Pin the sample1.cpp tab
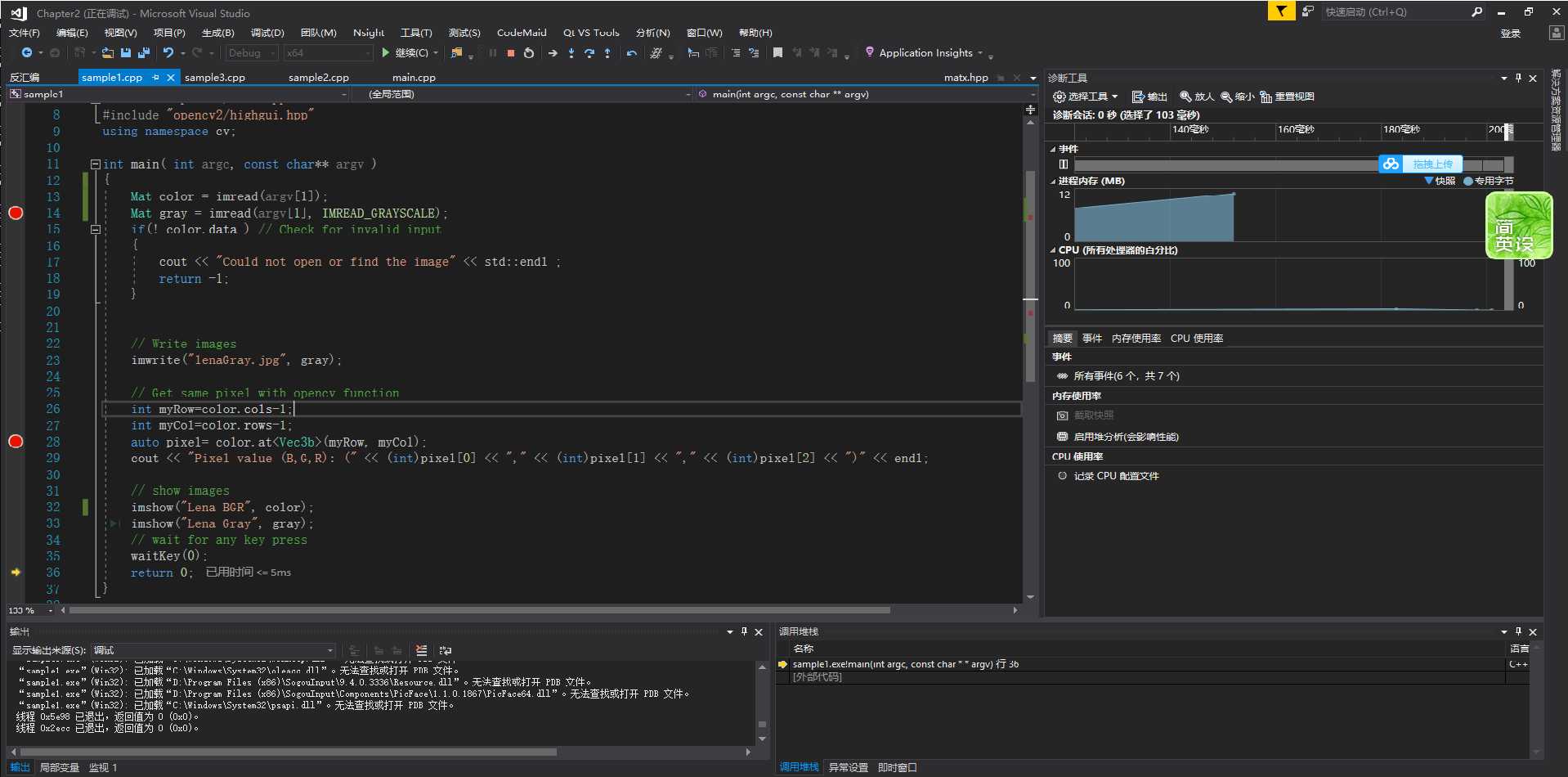 click(x=155, y=78)
